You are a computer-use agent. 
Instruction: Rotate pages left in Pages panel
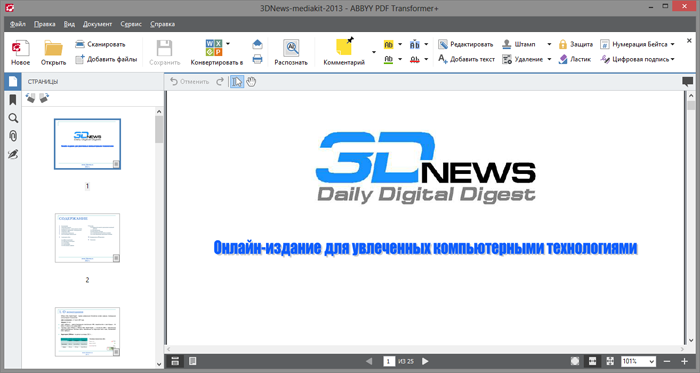point(30,98)
